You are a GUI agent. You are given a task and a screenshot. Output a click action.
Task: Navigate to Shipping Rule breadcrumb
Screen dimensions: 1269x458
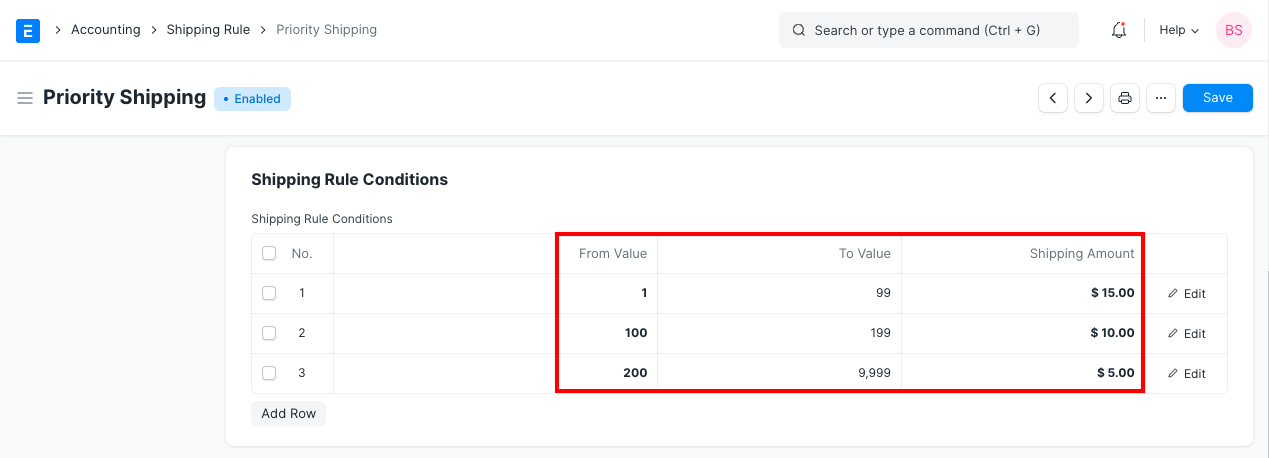208,30
